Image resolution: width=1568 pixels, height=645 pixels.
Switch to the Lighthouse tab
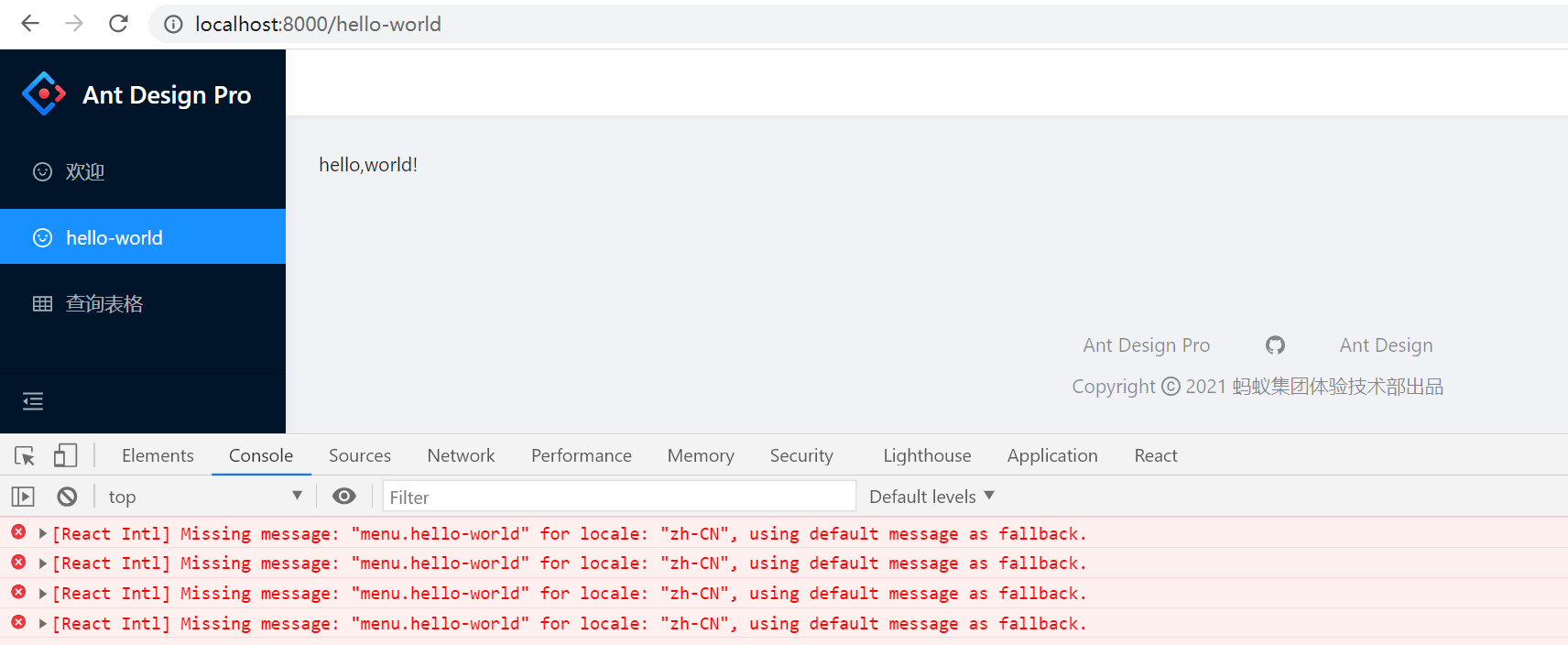click(927, 455)
